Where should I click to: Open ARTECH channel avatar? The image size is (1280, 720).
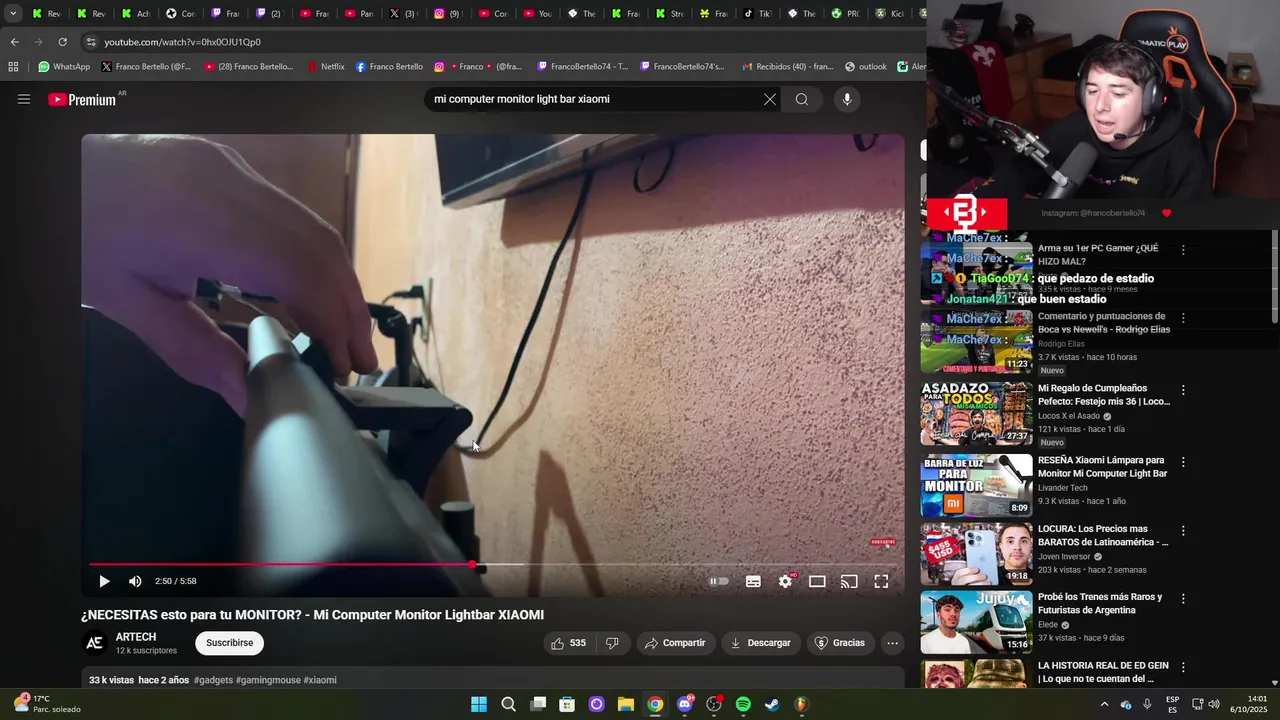click(x=94, y=643)
